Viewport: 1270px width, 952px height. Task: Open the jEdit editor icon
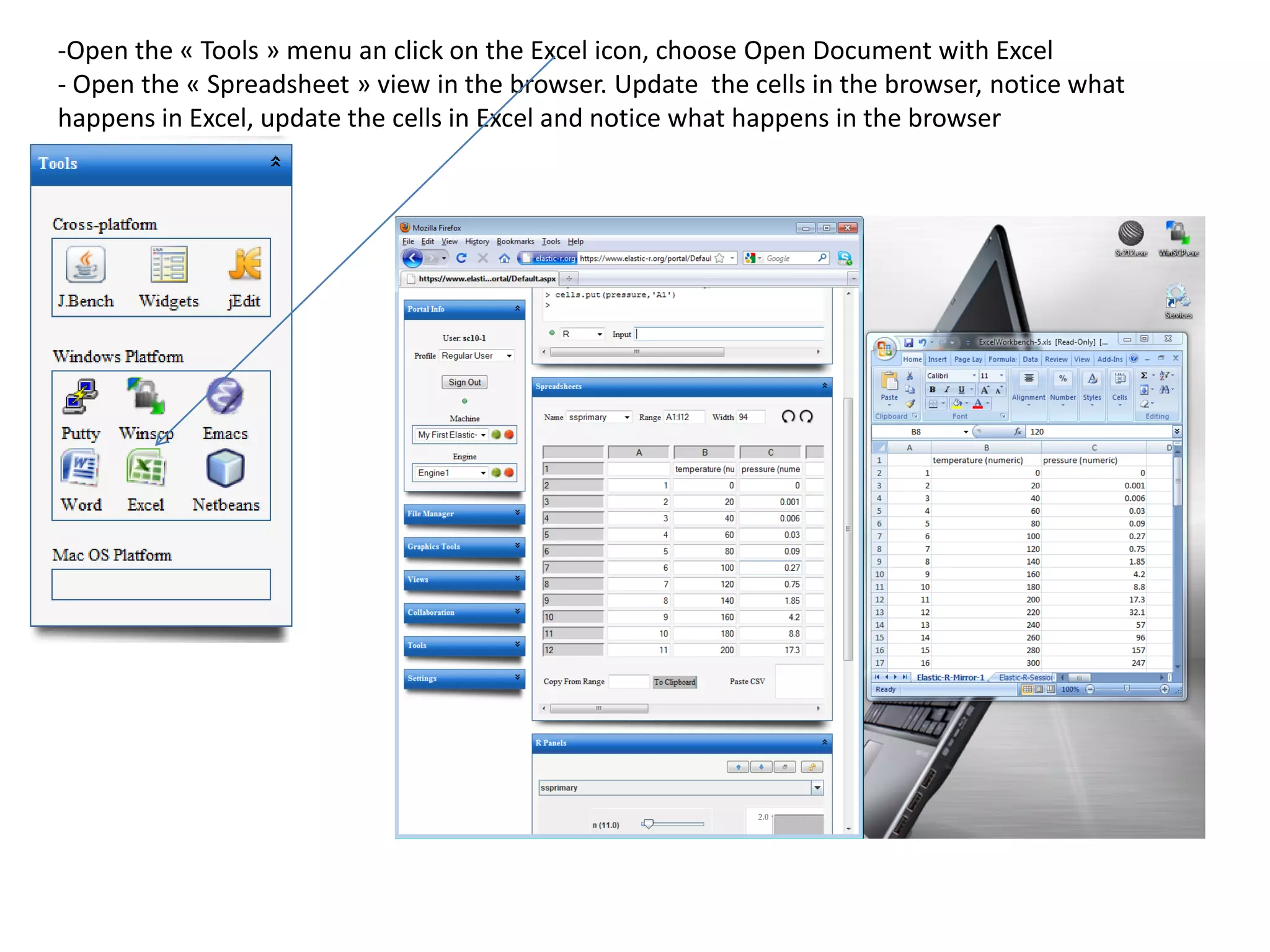[x=244, y=265]
